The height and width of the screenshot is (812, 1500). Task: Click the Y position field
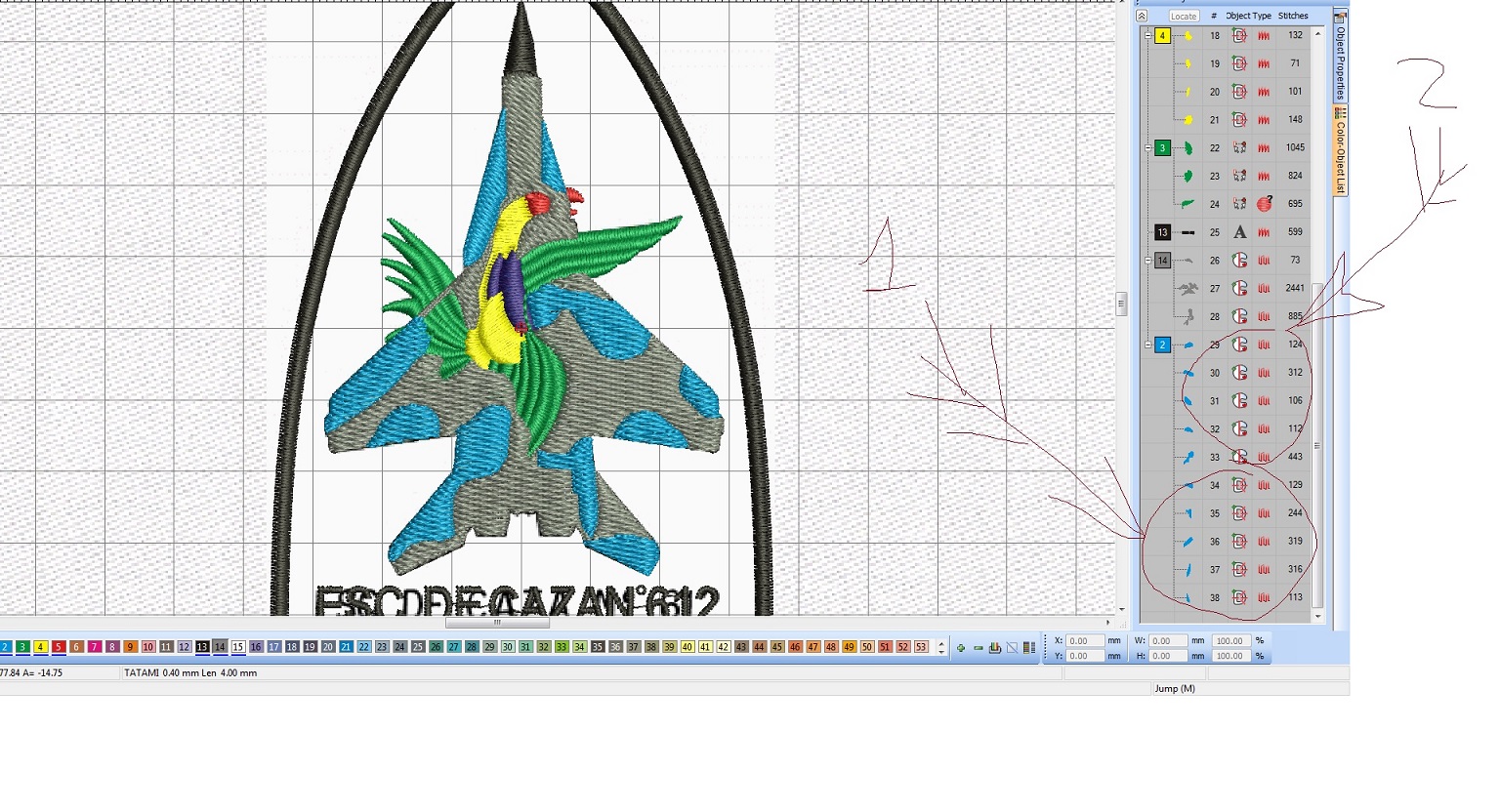coord(1085,656)
